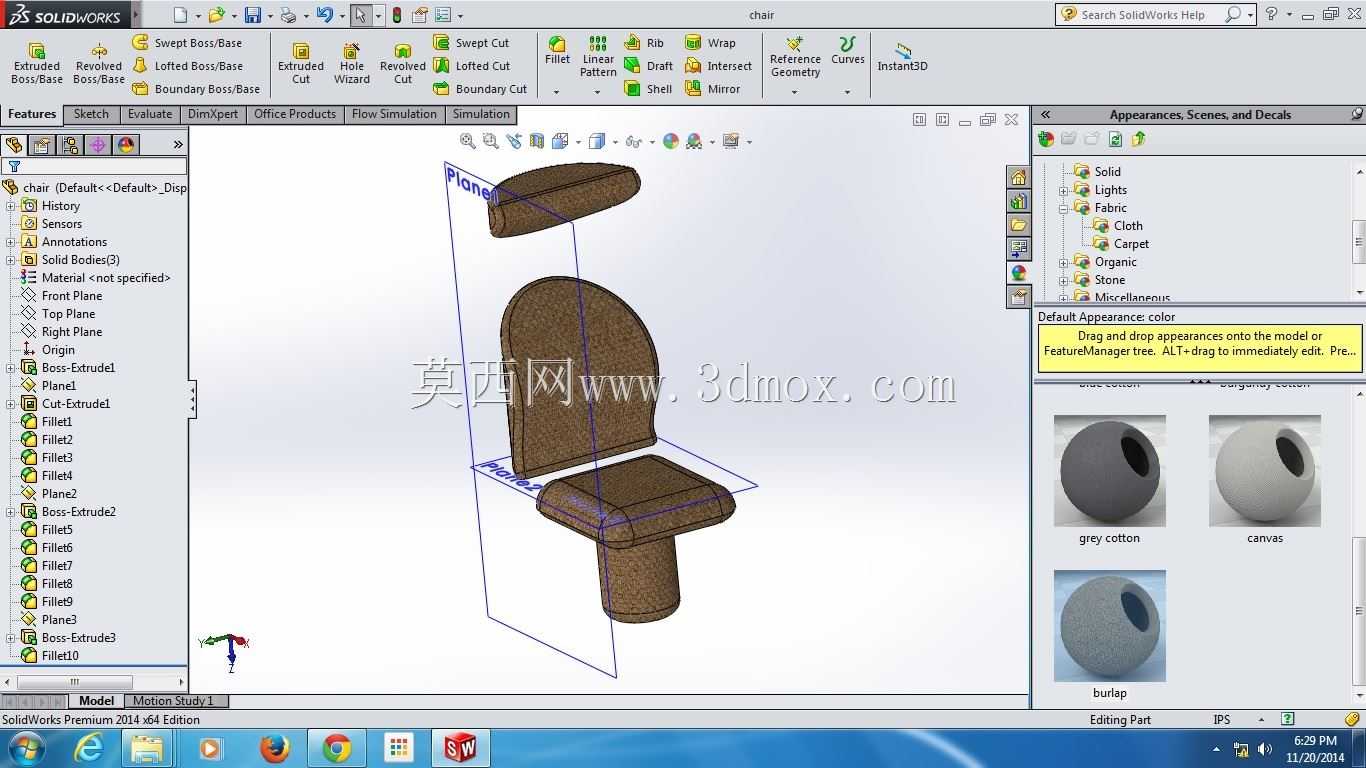Expand the History node

(11, 206)
